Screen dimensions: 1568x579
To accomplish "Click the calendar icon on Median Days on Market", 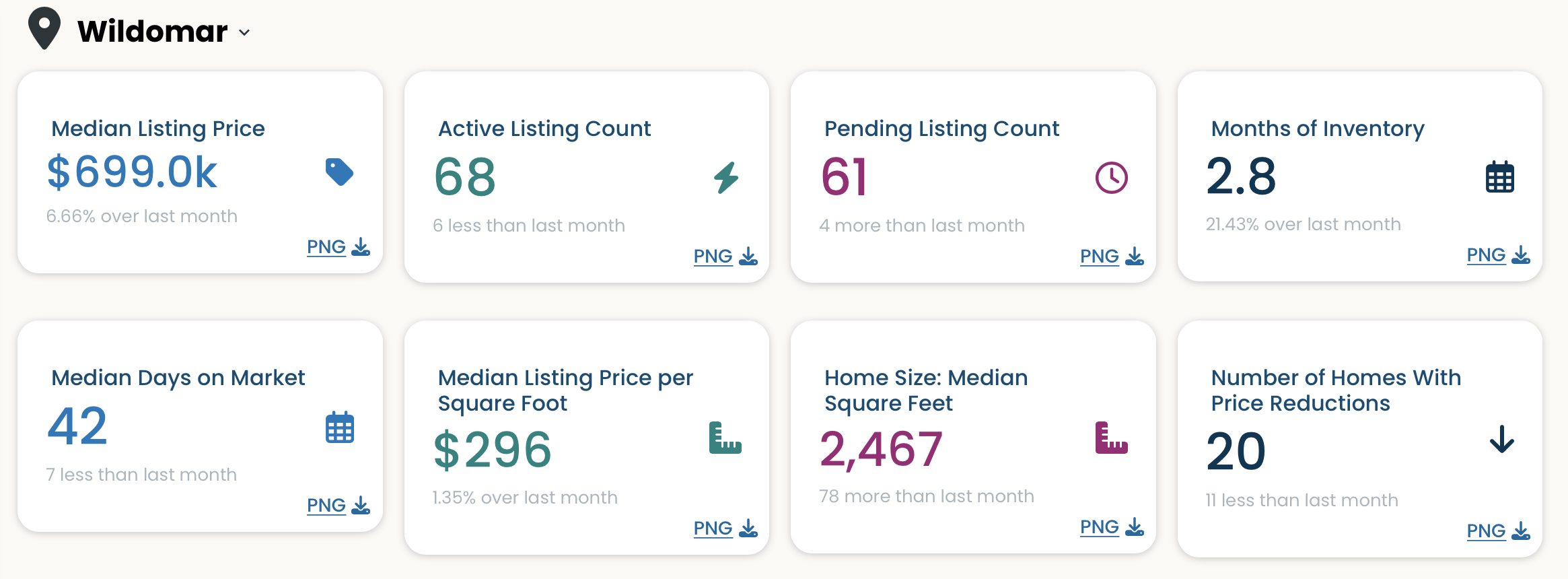I will click(x=340, y=427).
